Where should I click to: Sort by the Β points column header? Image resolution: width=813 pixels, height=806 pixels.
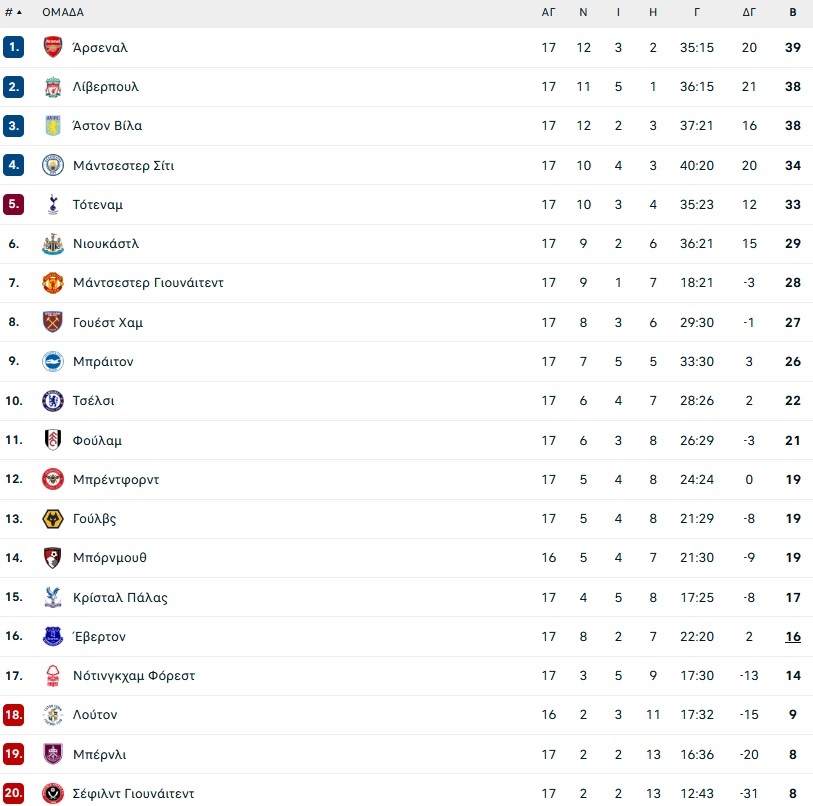coord(793,12)
